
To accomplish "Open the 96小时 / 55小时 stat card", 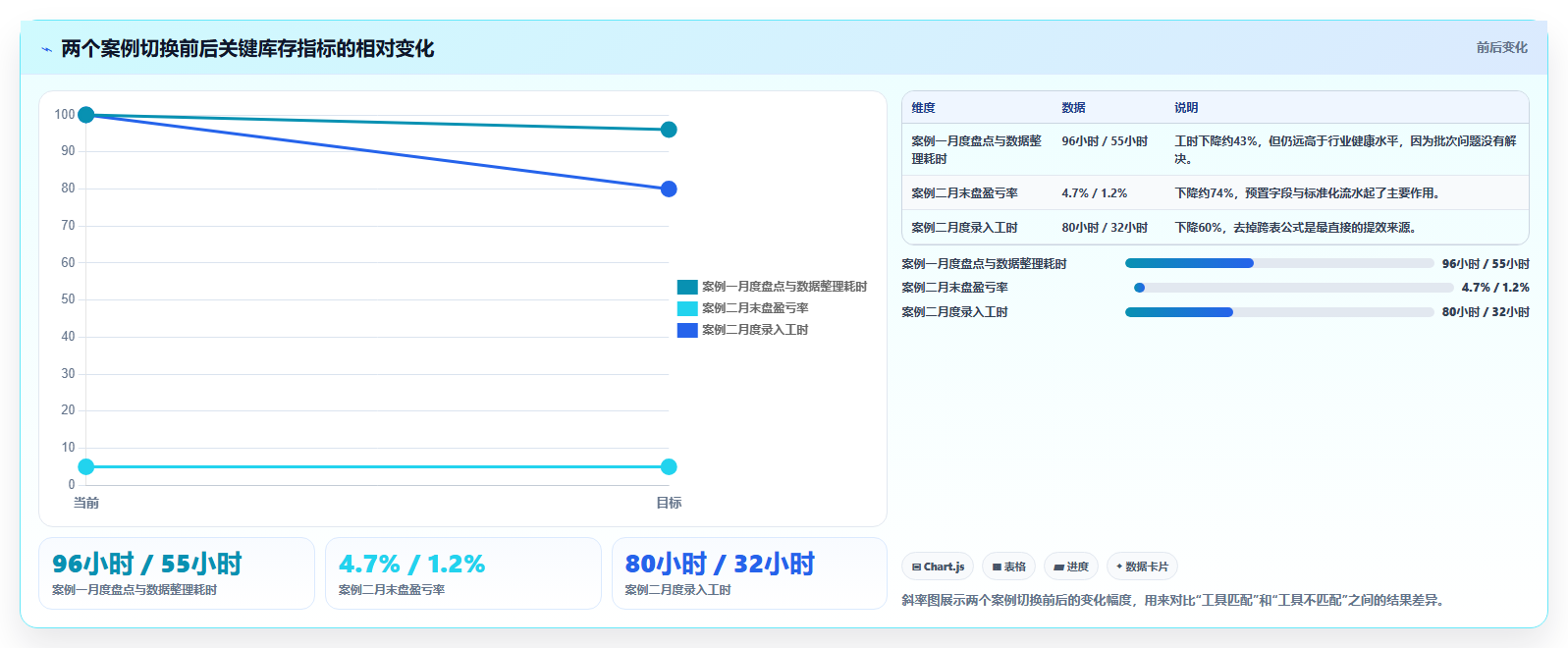I will pos(177,573).
